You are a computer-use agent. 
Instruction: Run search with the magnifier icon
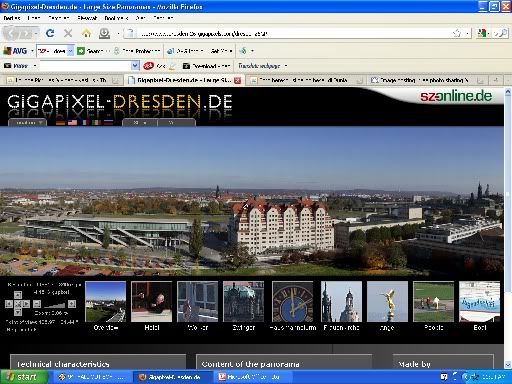(502, 33)
